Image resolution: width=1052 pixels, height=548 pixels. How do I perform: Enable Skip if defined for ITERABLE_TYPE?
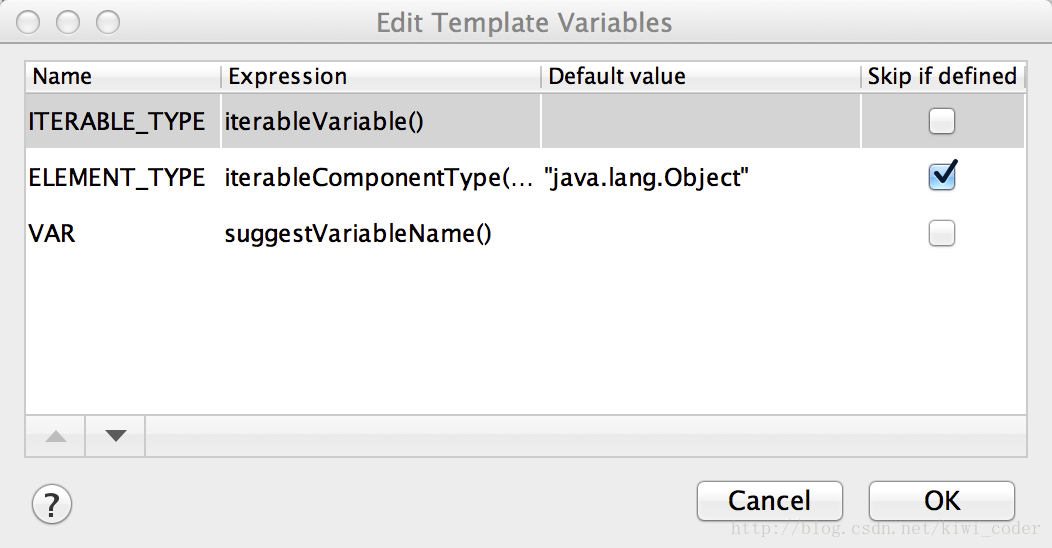[941, 121]
